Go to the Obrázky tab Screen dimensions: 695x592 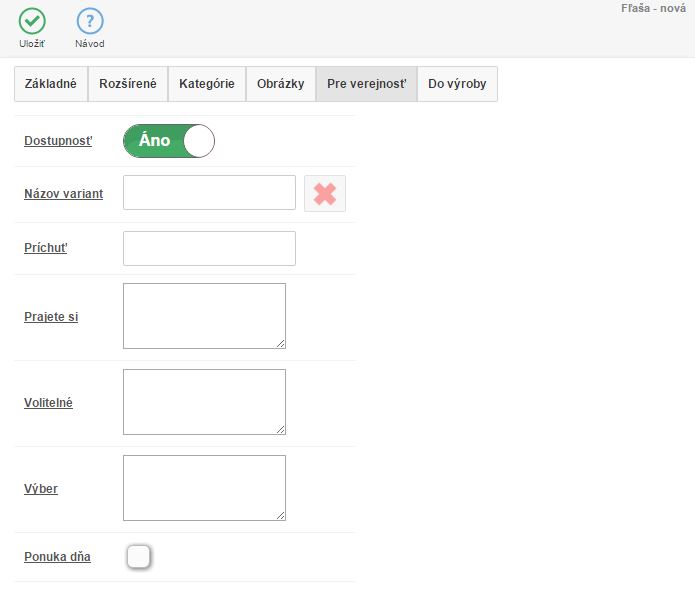[x=280, y=84]
